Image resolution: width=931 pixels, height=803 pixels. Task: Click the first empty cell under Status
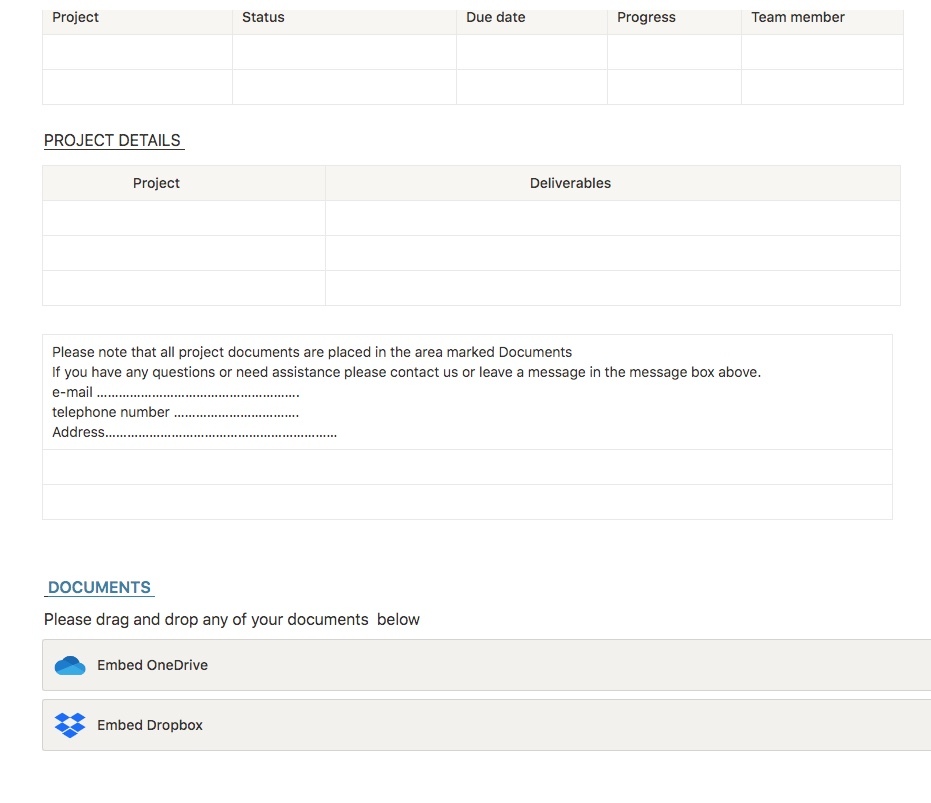344,52
